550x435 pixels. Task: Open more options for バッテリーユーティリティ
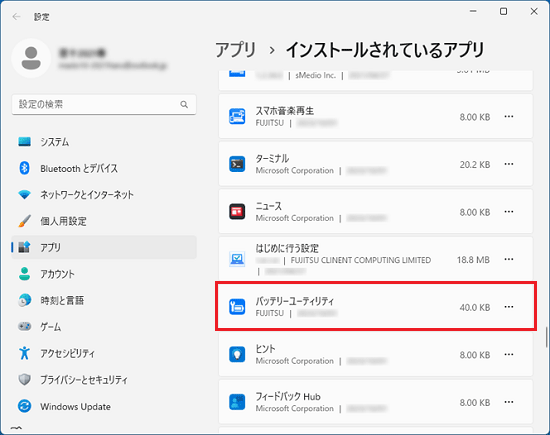click(509, 307)
